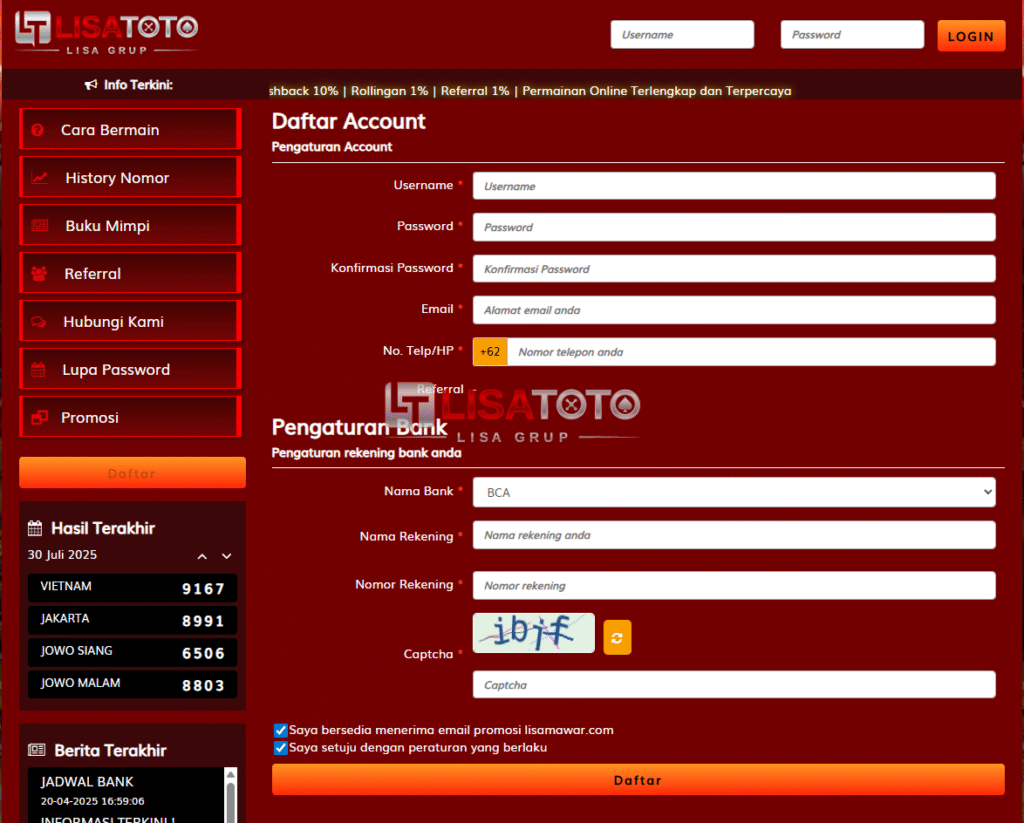
Task: Submit the form with bottom Daftar button
Action: 638,780
